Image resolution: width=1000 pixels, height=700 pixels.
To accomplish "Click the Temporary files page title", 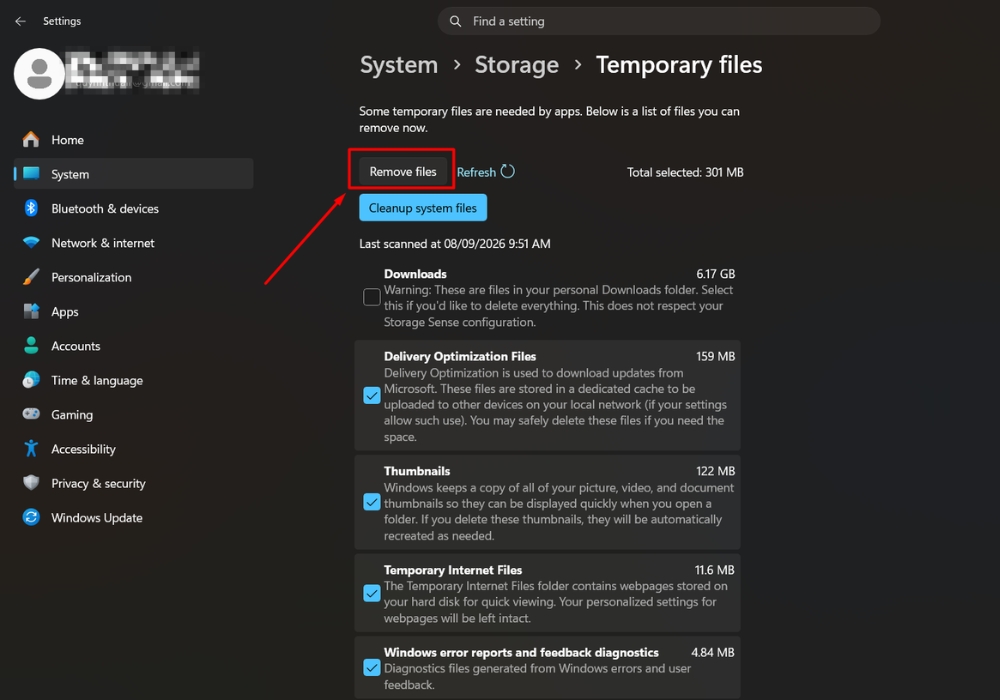I will [x=679, y=65].
